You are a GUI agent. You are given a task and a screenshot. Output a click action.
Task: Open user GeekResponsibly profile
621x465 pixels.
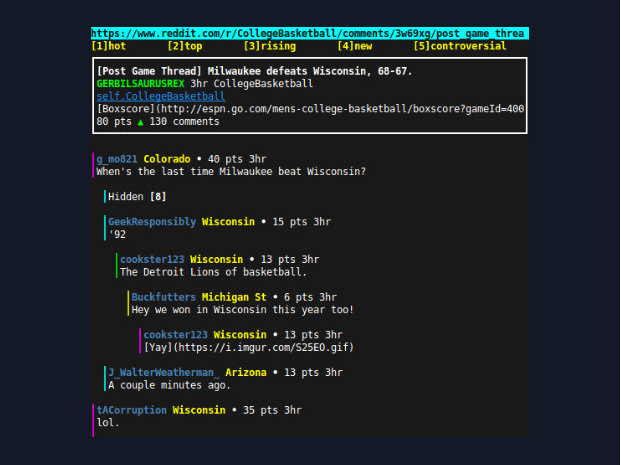click(152, 222)
